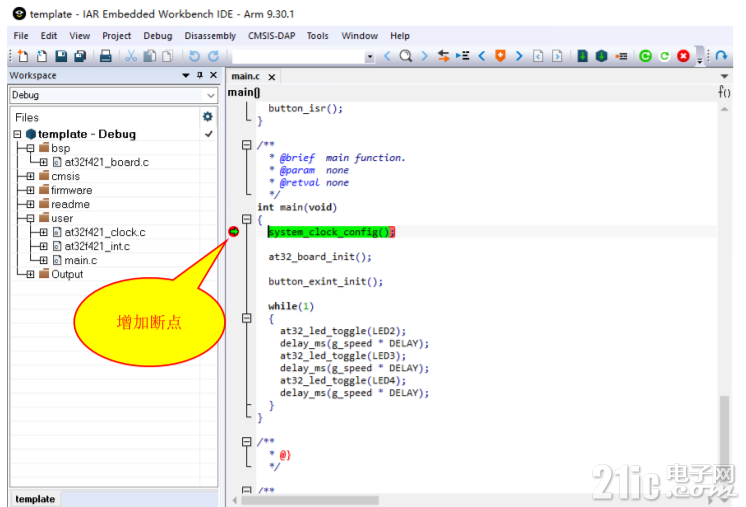Open the Tools menu
Viewport: 746px width, 507px height.
317,36
